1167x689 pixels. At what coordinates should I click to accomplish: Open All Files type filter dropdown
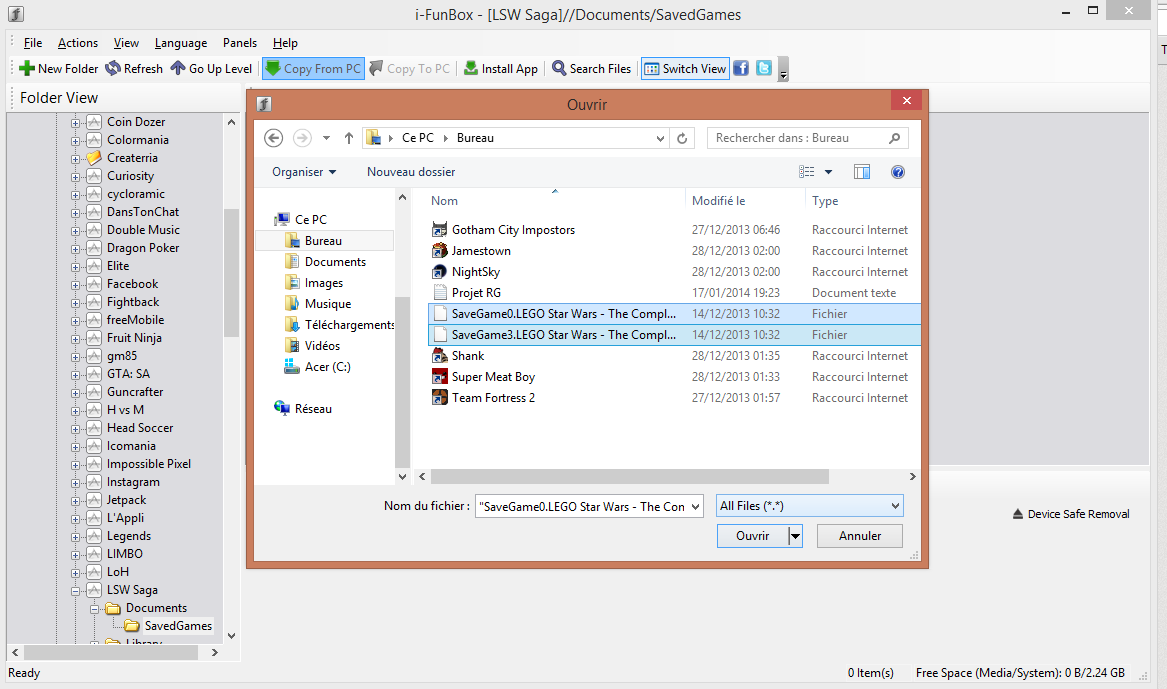(810, 506)
